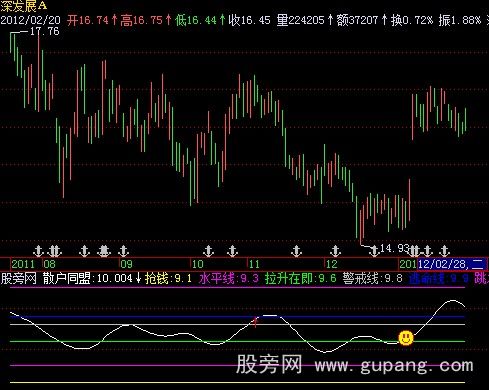Click the up arrow after 额37207
The image size is (489, 390).
(x=384, y=20)
